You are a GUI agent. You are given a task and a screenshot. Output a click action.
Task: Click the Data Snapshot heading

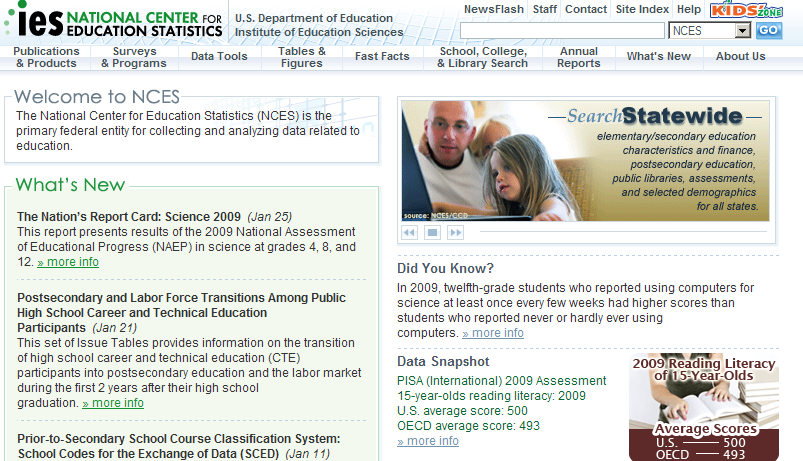[443, 362]
